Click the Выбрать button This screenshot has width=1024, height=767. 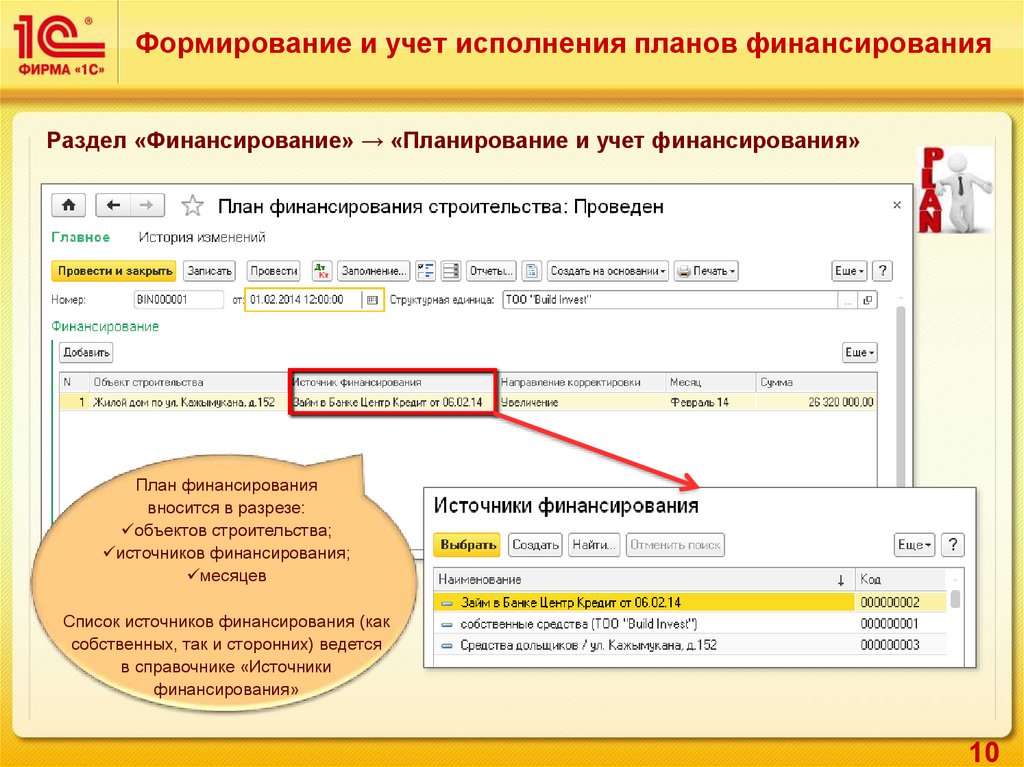[x=467, y=545]
